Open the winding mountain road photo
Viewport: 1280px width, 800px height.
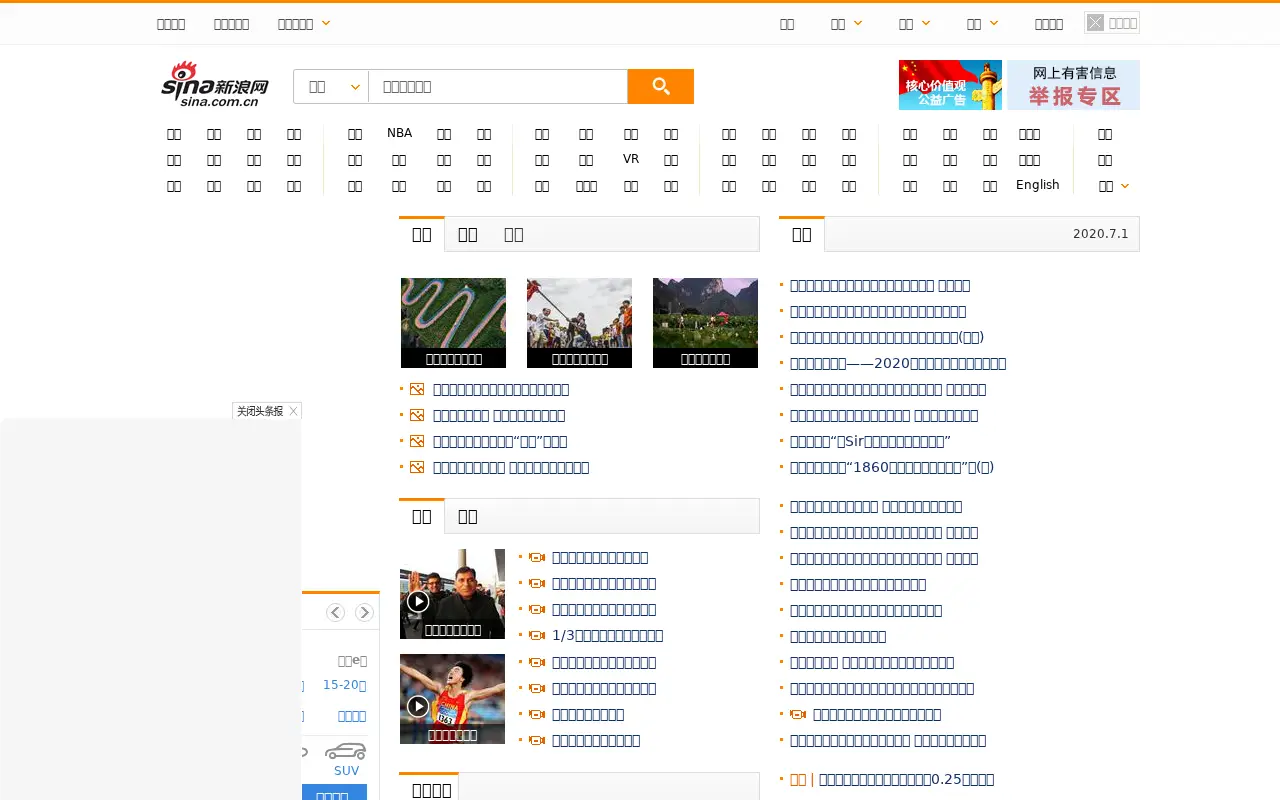tap(453, 323)
